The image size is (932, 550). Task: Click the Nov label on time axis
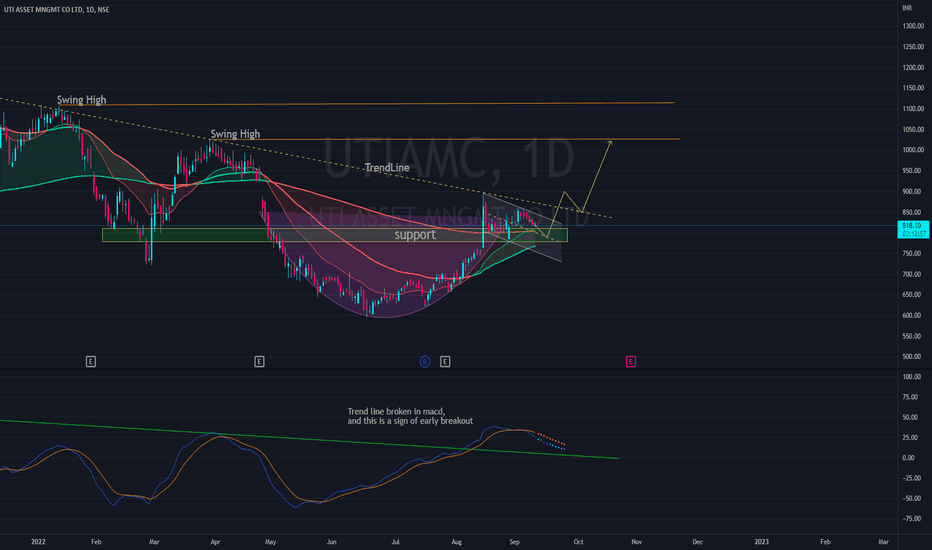point(637,542)
